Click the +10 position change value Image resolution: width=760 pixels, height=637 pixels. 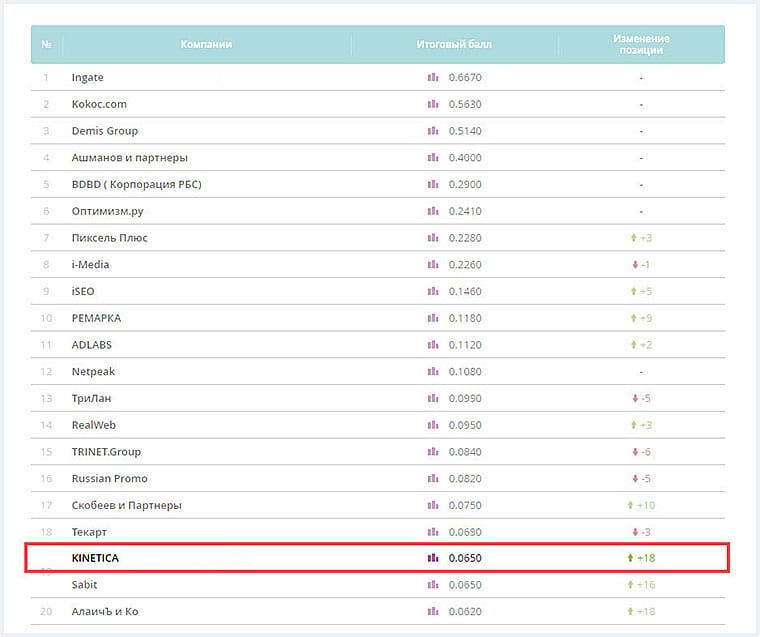[646, 505]
